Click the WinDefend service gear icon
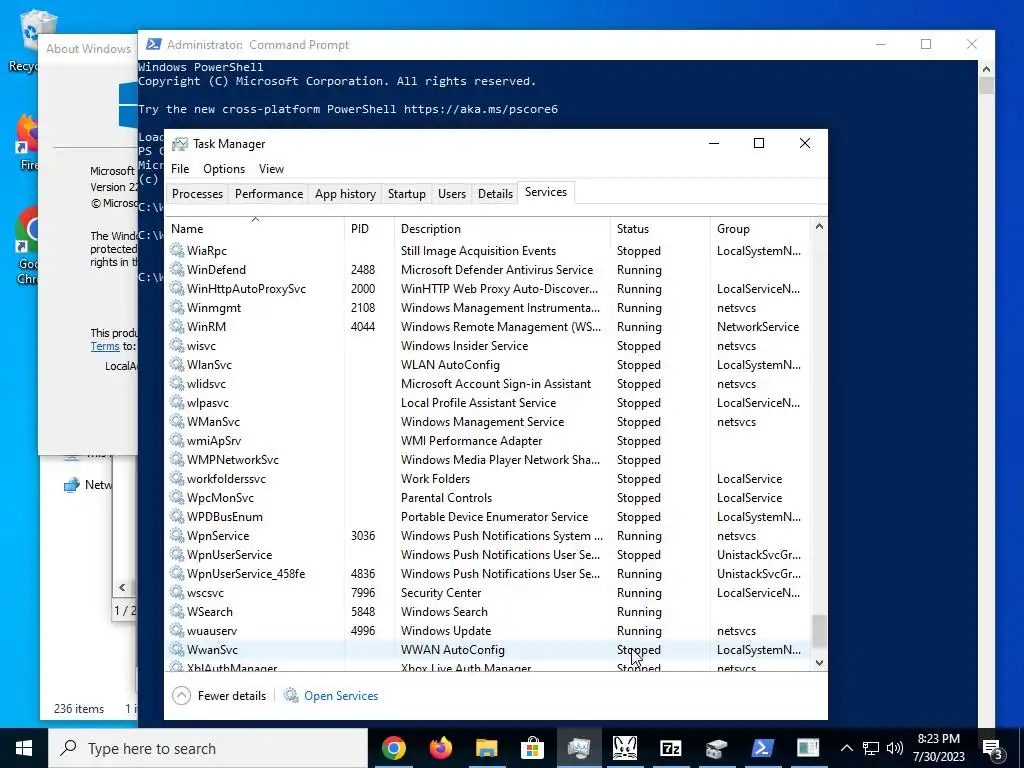Image resolution: width=1024 pixels, height=768 pixels. pyautogui.click(x=176, y=269)
